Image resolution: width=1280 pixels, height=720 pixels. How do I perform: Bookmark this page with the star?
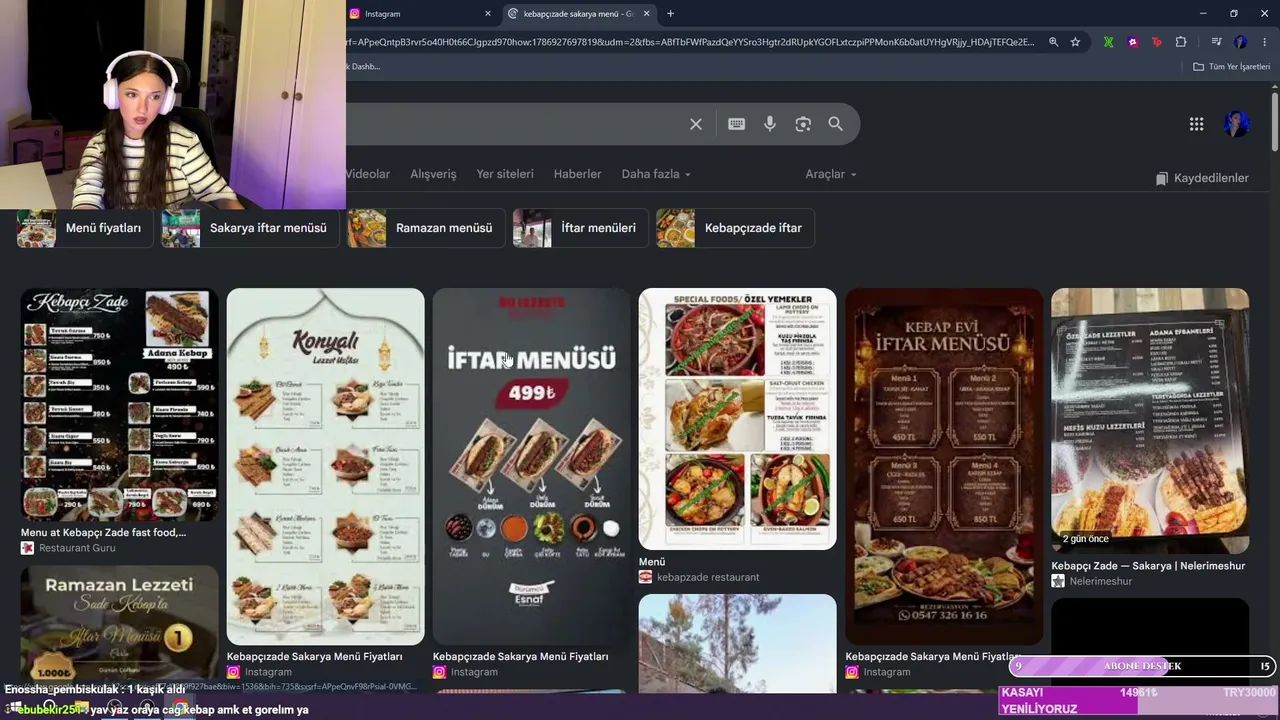pyautogui.click(x=1075, y=42)
